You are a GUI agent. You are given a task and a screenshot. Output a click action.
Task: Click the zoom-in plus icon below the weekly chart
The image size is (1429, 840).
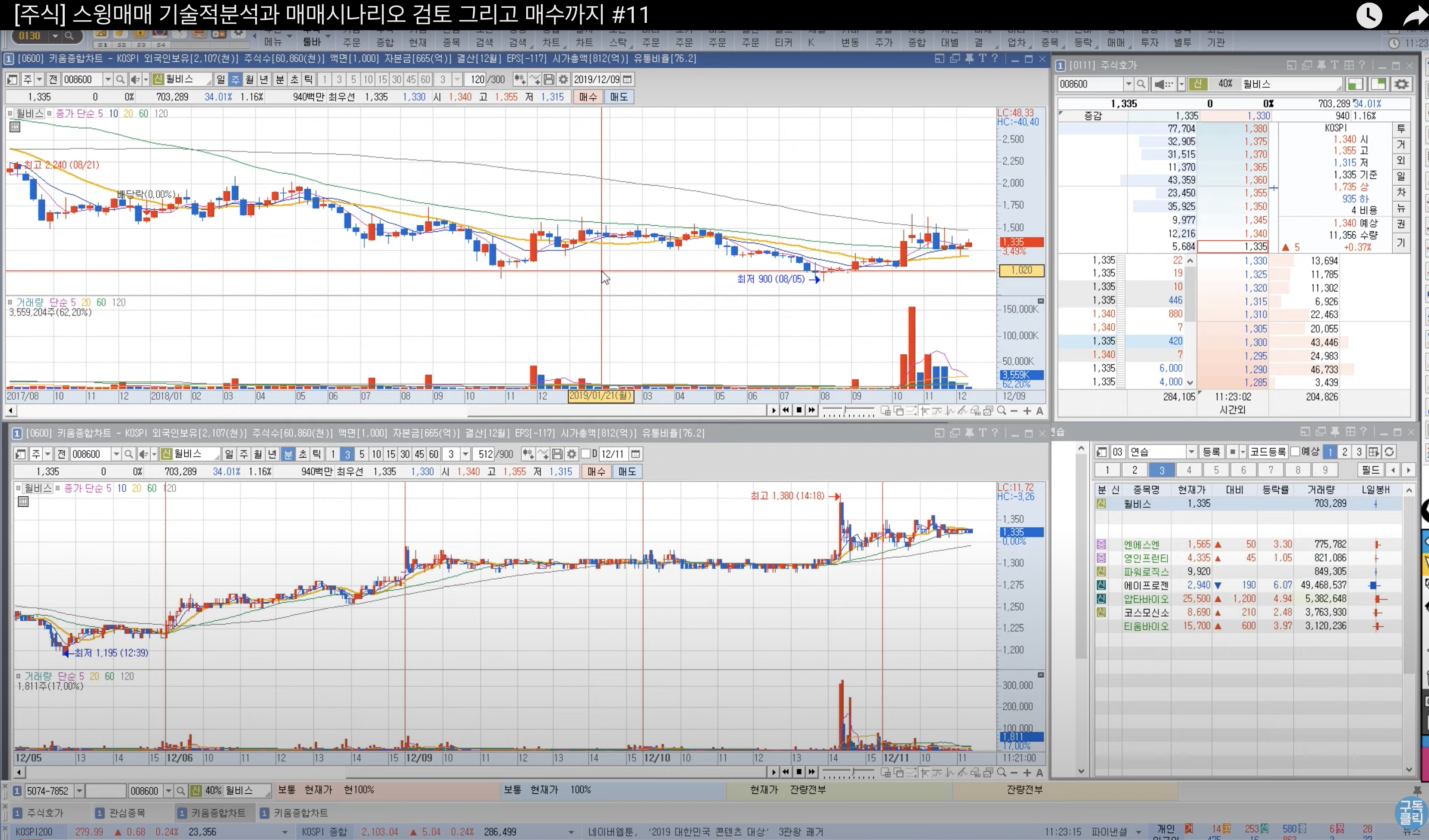1027,411
